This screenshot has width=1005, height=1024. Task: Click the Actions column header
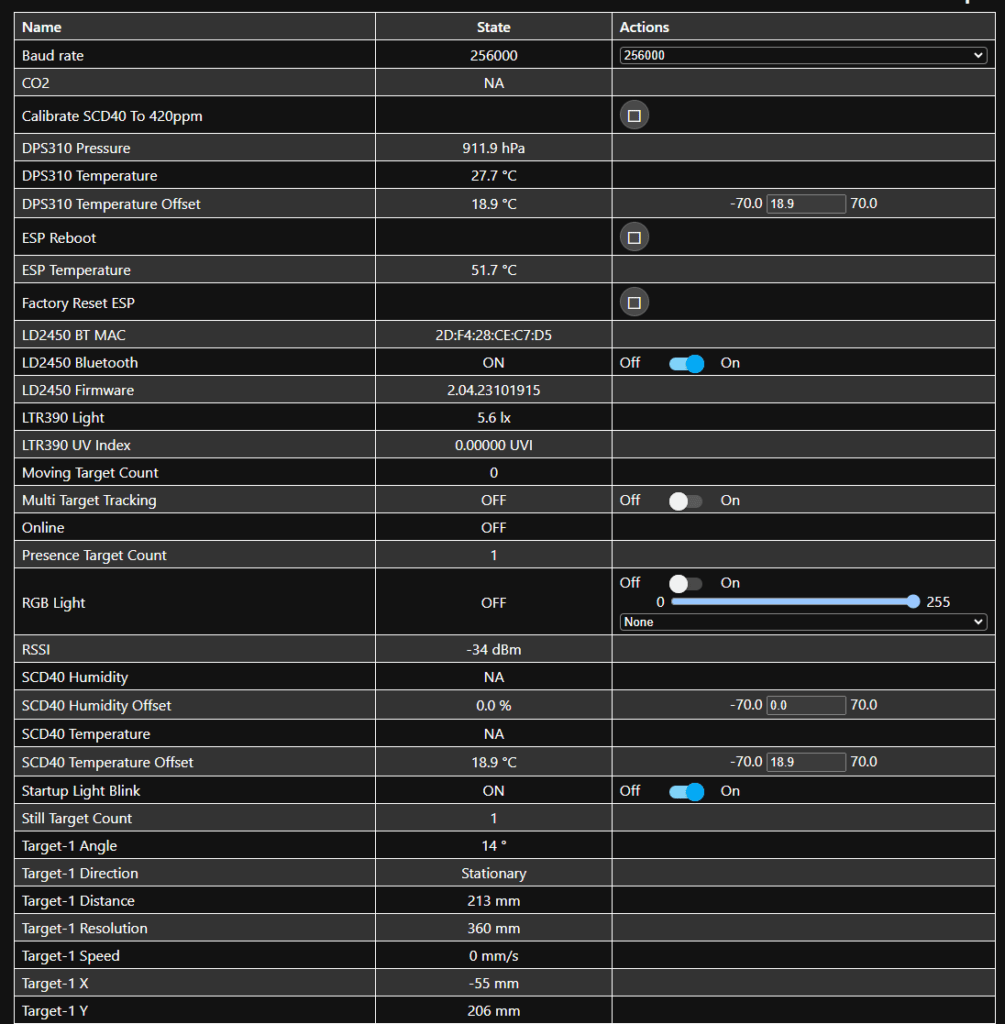[644, 27]
